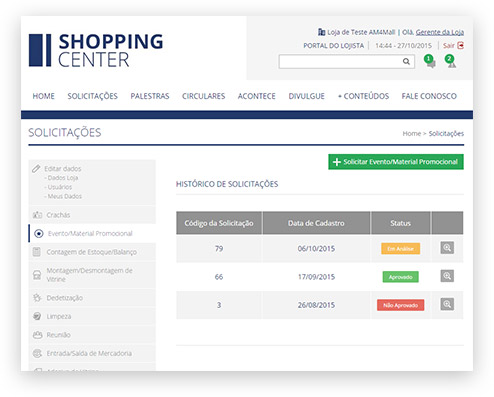Open SOLICITAÇÕES menu
Image resolution: width=494 pixels, height=397 pixels.
[93, 96]
